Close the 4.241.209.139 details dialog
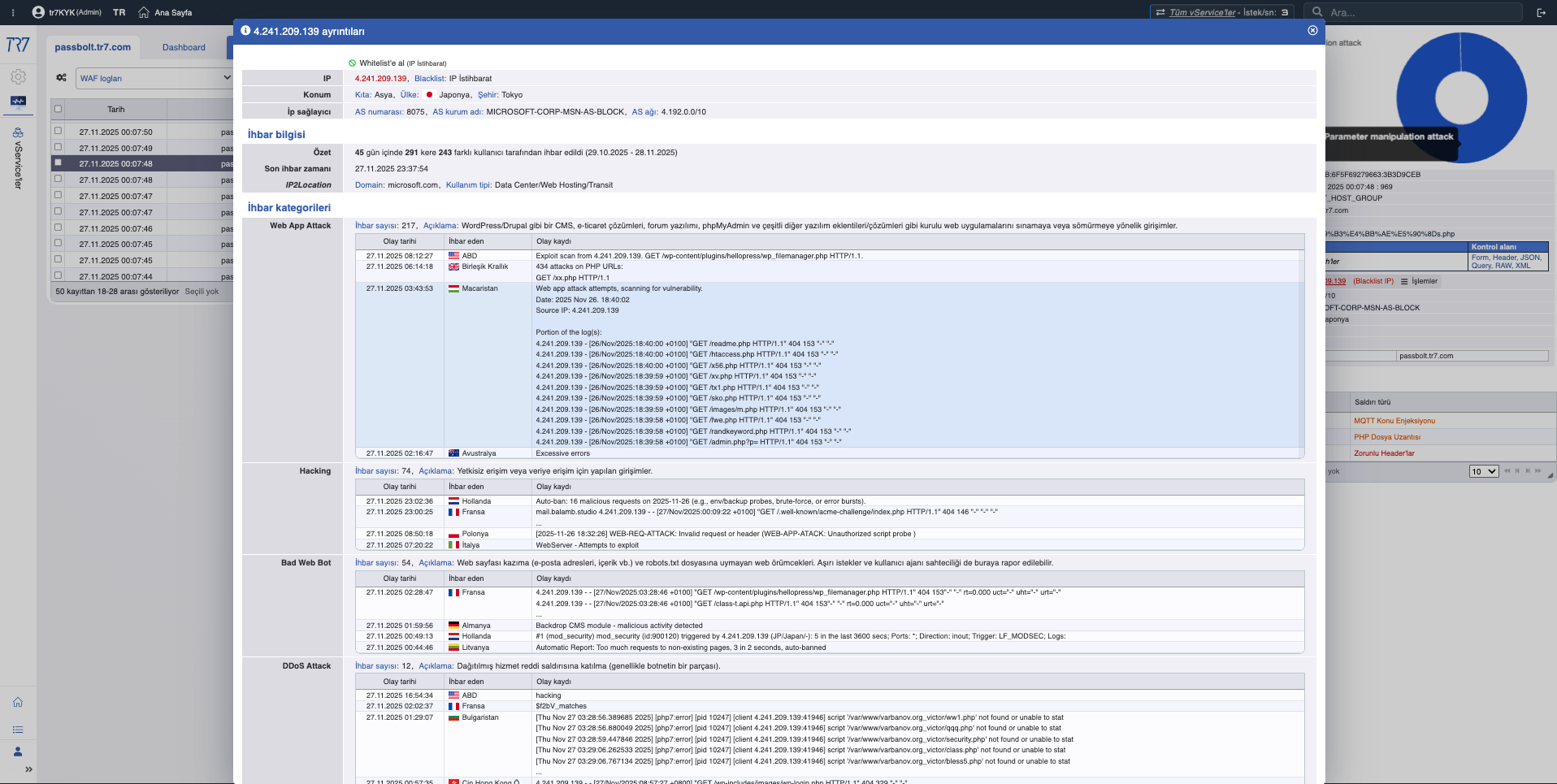Screen dimensions: 1557x784 pyautogui.click(x=1312, y=30)
